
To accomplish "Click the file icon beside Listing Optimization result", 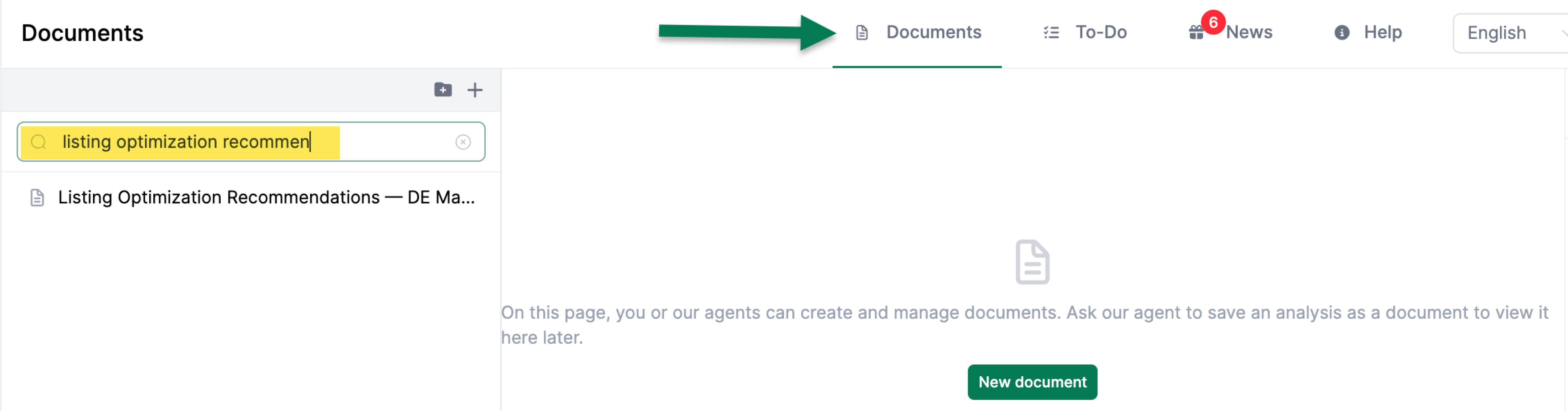I will 37,198.
